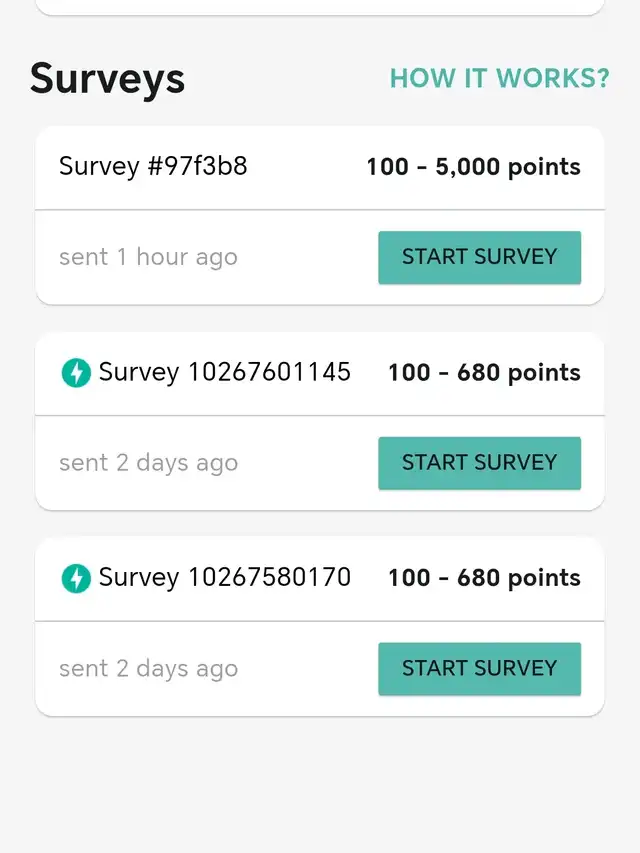Tap the Surveys section heading
The width and height of the screenshot is (640, 853).
point(107,78)
